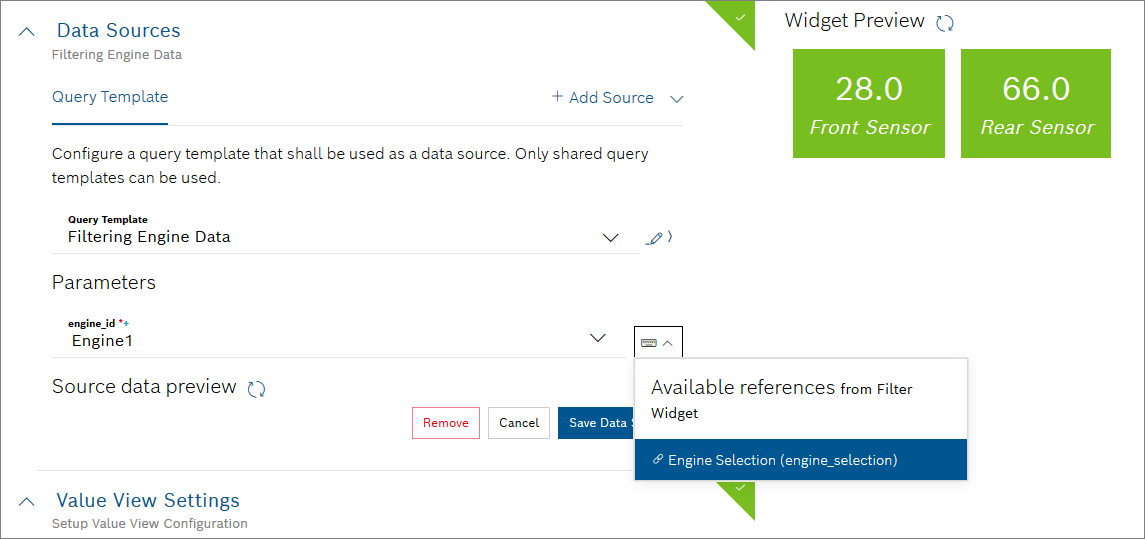This screenshot has width=1145, height=539.
Task: Click the Cancel button
Action: coord(519,423)
